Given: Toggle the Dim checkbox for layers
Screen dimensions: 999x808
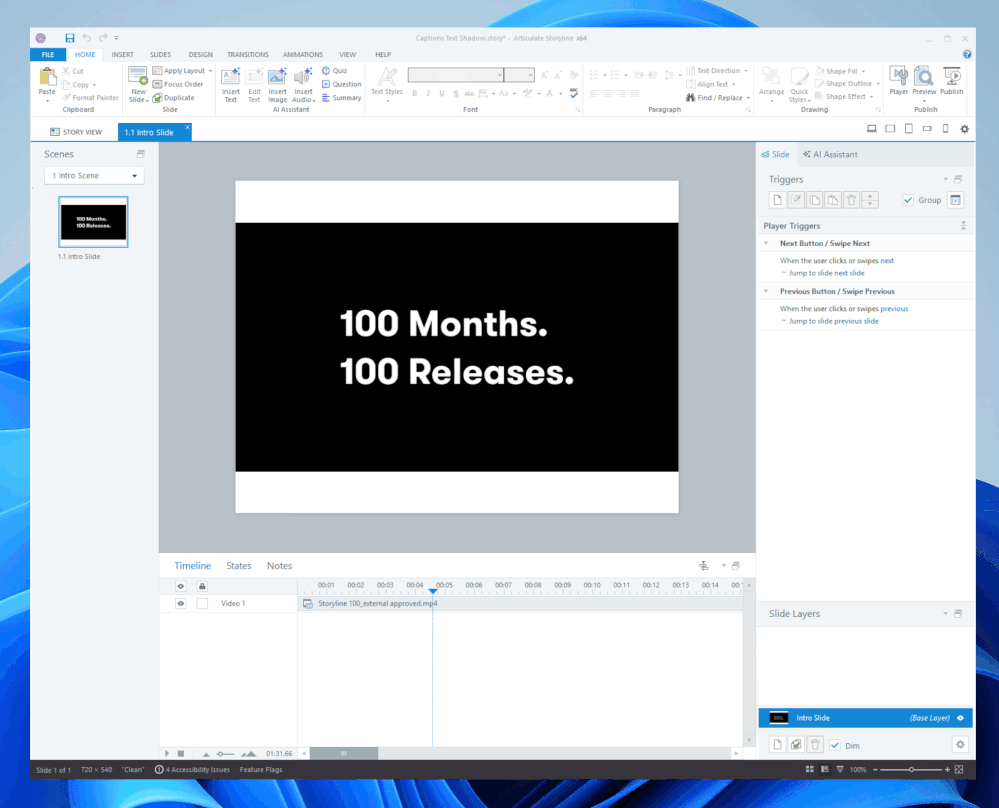Looking at the screenshot, I should point(835,745).
